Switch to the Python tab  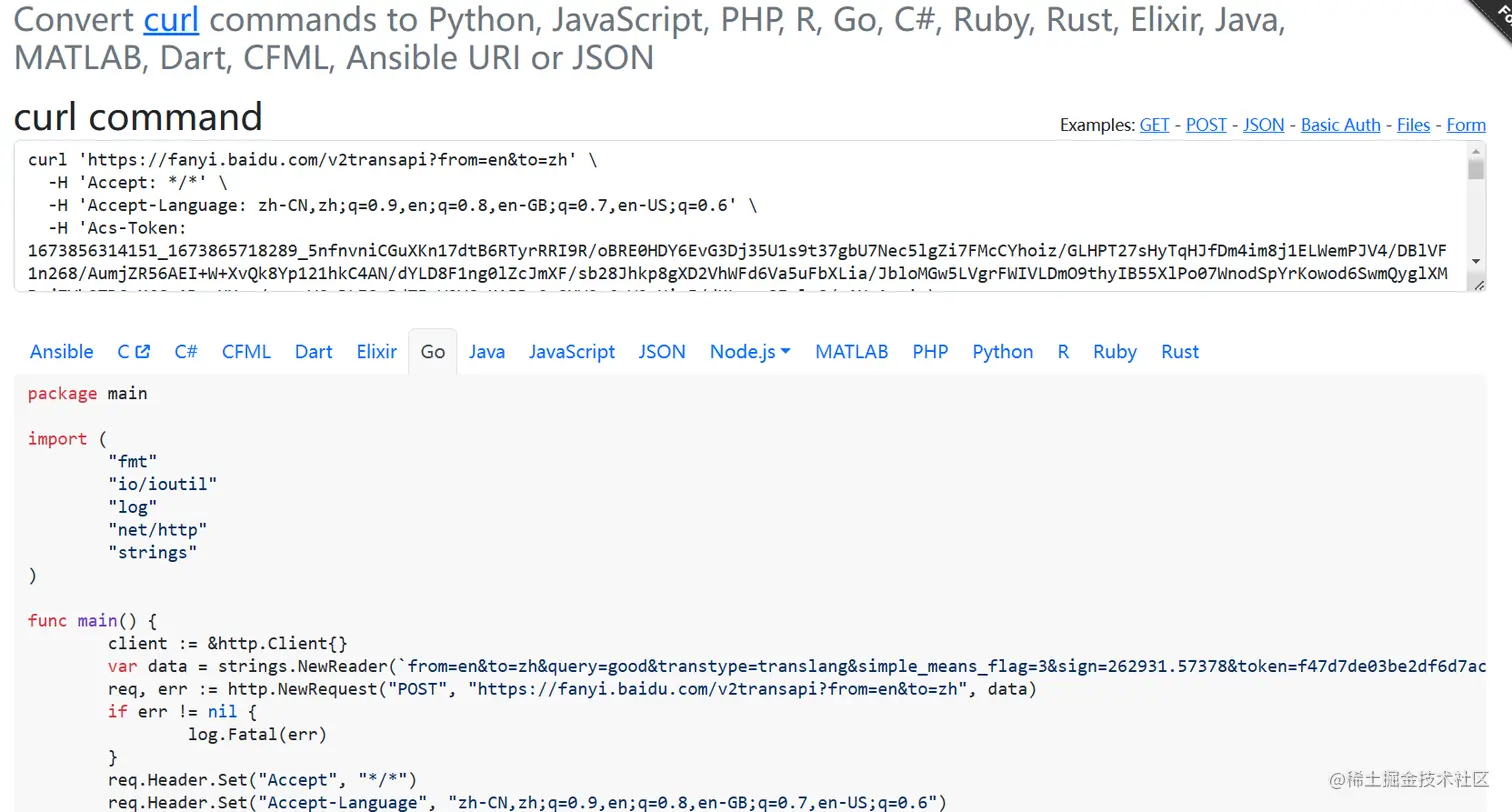(x=1003, y=352)
